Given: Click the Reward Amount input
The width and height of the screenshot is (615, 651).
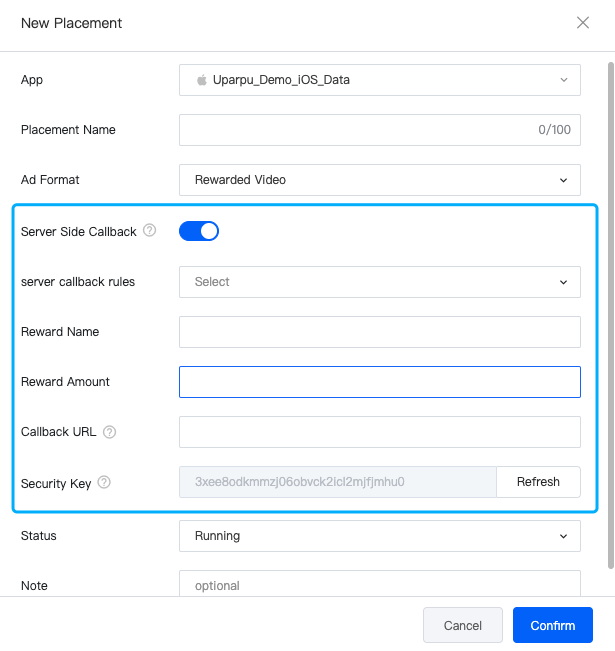Looking at the screenshot, I should pos(380,382).
